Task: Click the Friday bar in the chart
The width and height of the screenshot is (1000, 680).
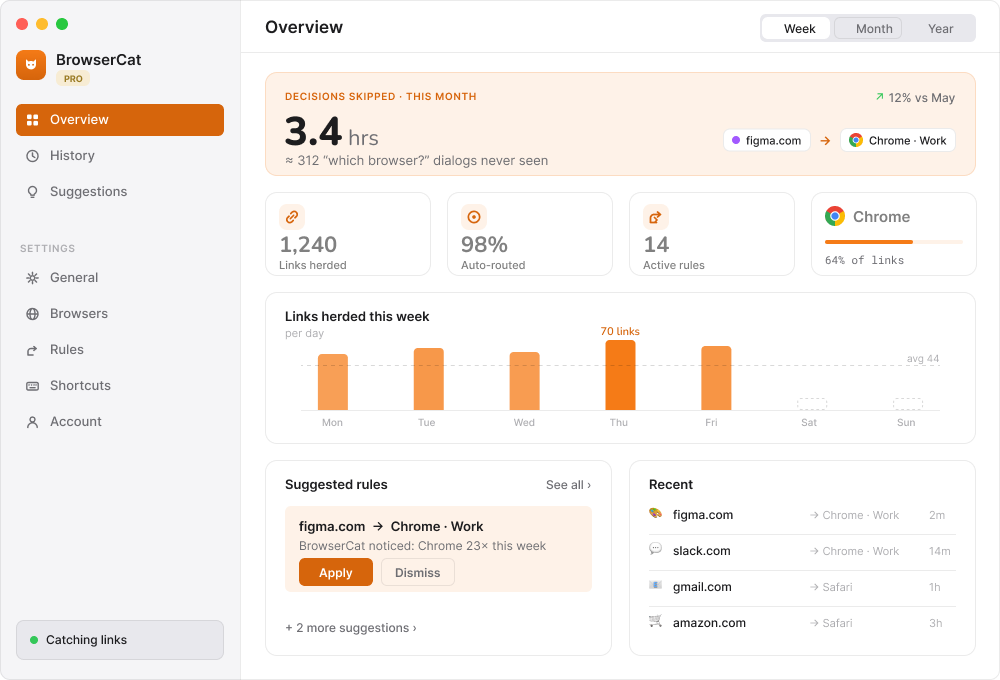Action: pos(716,378)
